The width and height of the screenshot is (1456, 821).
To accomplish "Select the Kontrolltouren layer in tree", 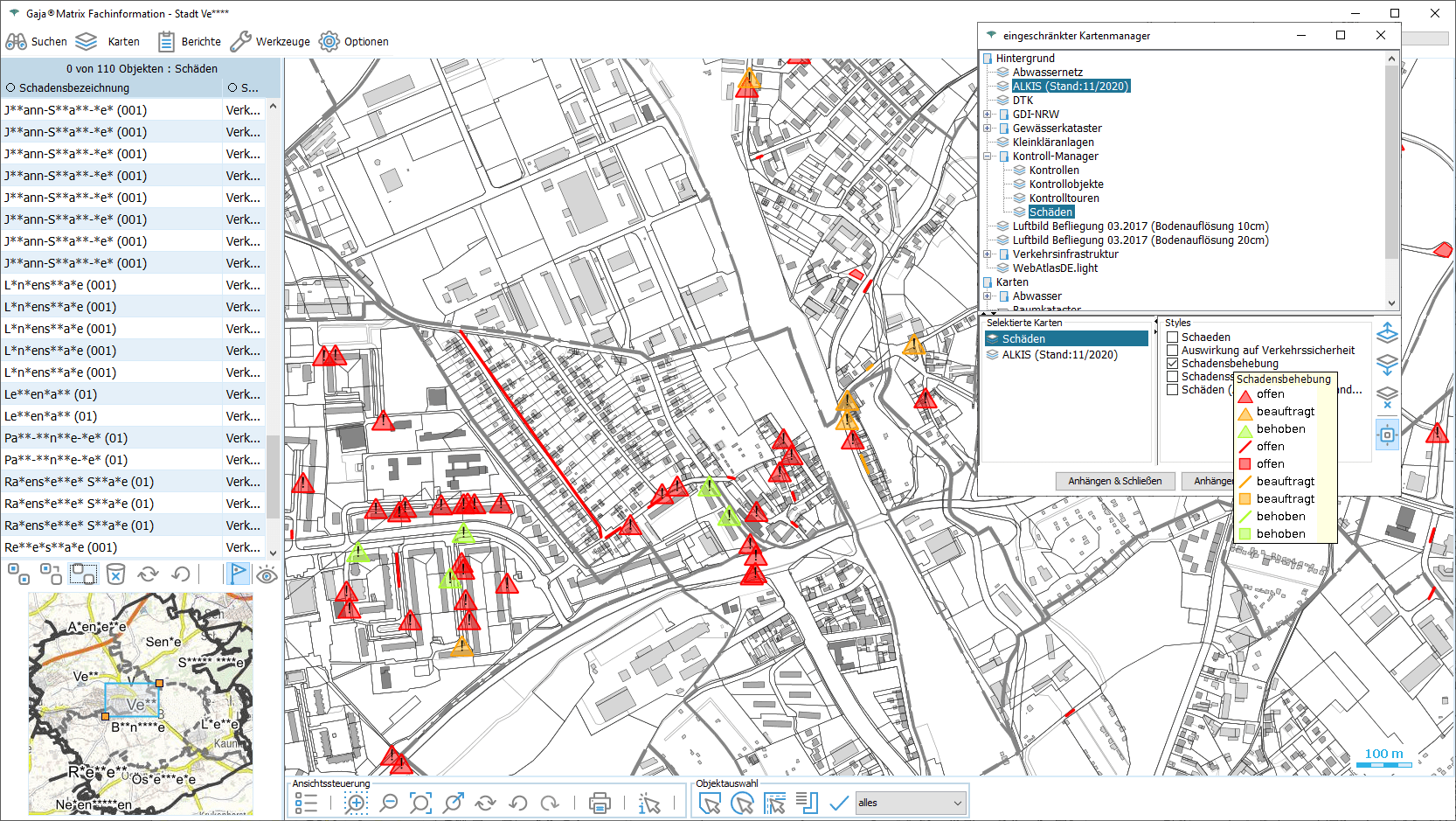I will [x=1064, y=198].
